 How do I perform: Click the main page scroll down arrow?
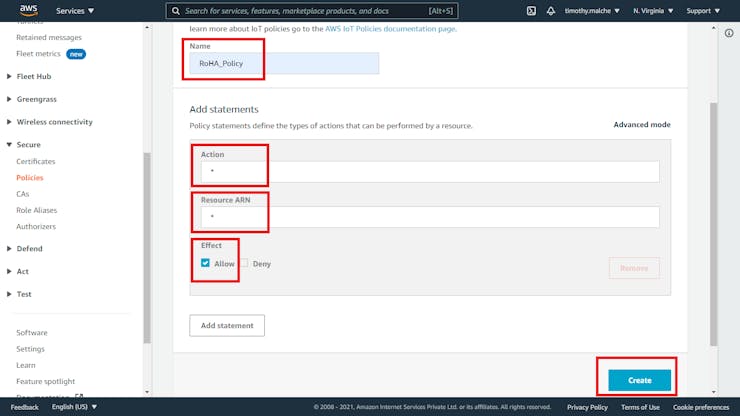click(713, 392)
